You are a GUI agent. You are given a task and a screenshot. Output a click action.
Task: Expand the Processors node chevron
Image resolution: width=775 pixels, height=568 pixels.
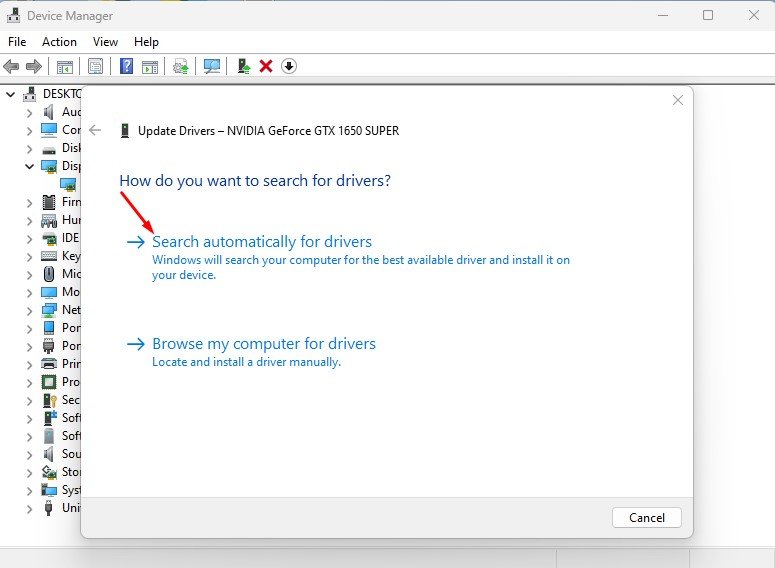click(29, 383)
